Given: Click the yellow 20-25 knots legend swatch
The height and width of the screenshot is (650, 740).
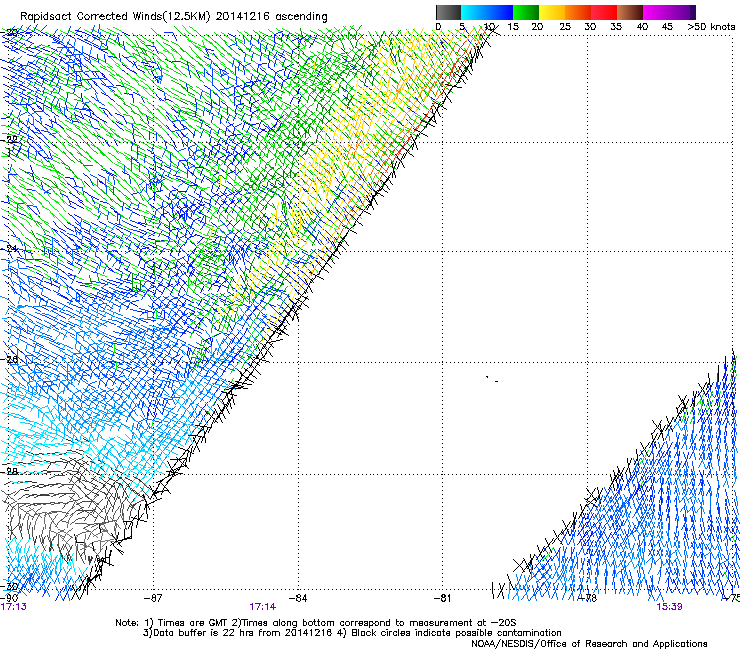Looking at the screenshot, I should (x=552, y=12).
